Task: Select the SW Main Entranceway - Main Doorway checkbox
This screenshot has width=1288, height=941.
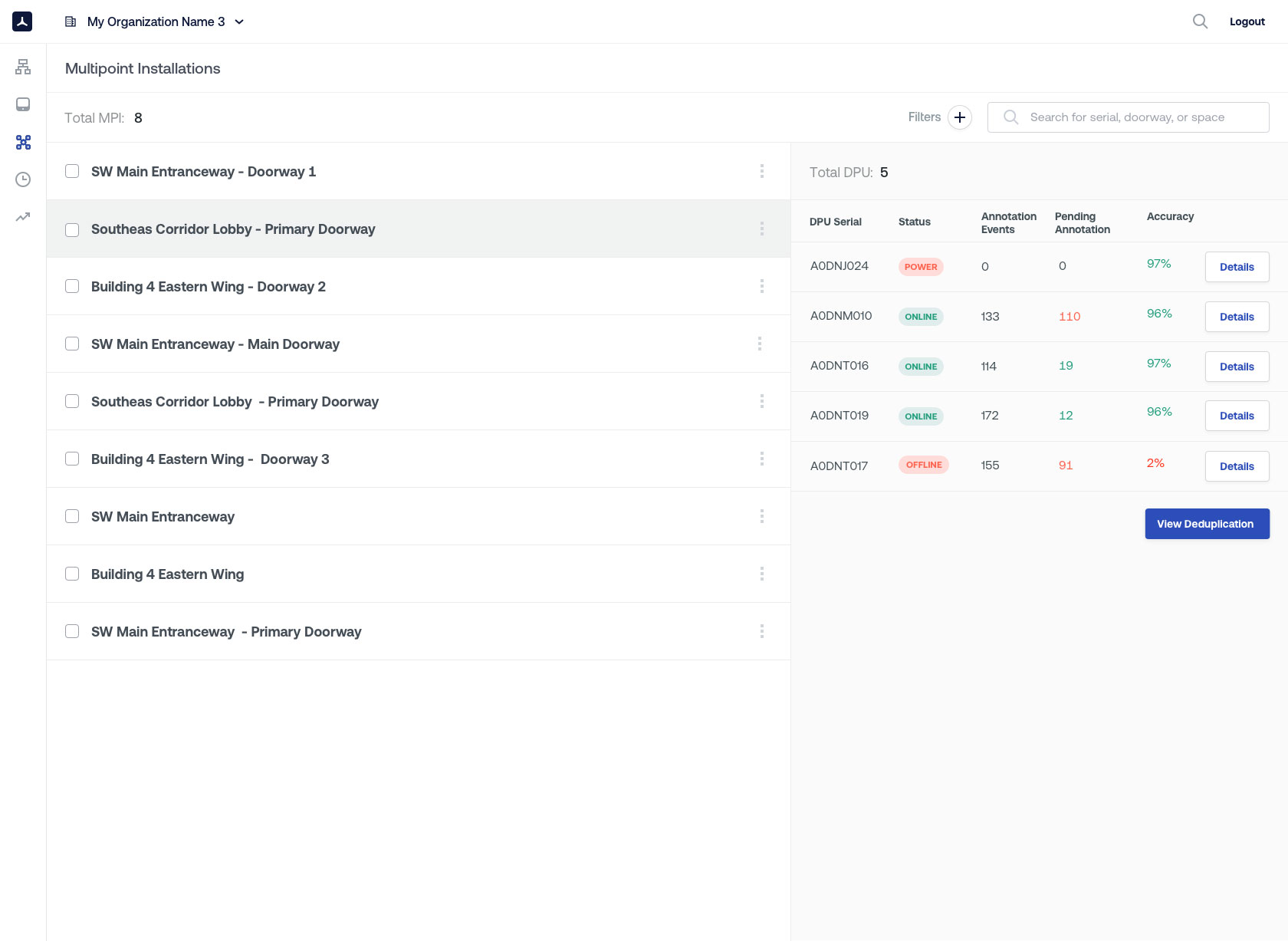Action: click(x=72, y=344)
